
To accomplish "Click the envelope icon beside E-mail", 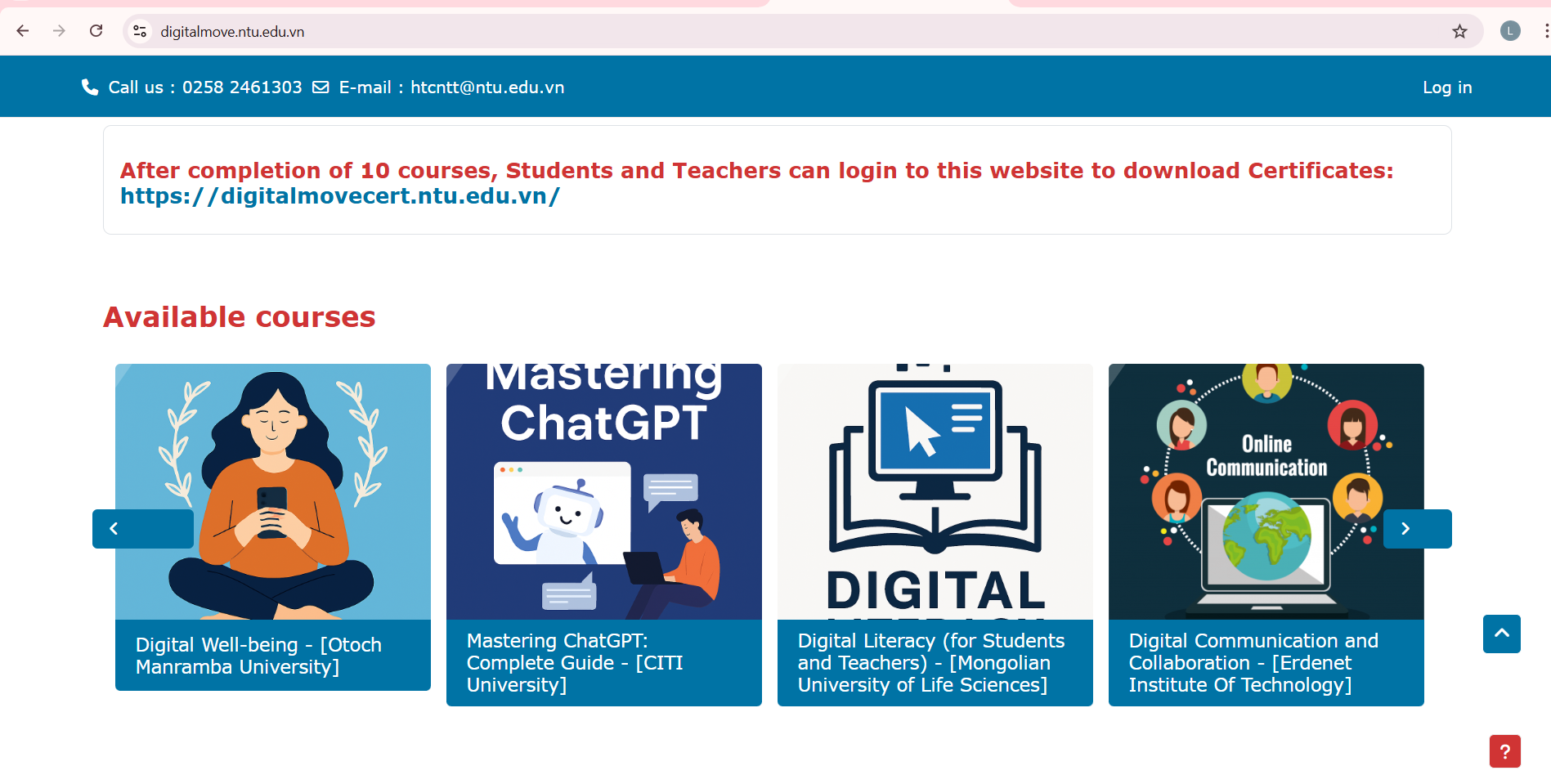I will (x=321, y=87).
